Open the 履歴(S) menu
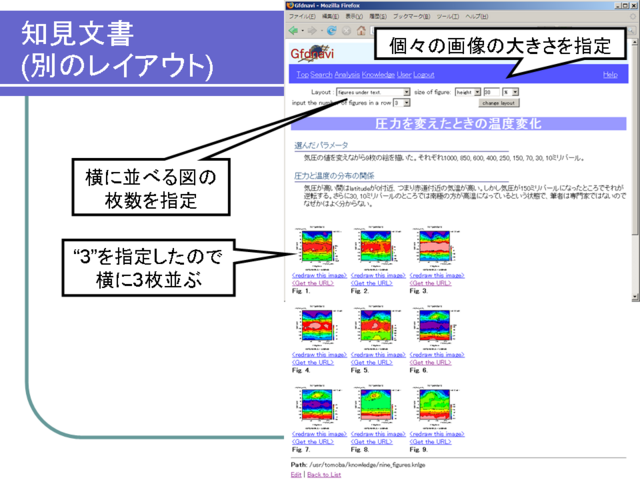This screenshot has height=480, width=640. pos(378,16)
